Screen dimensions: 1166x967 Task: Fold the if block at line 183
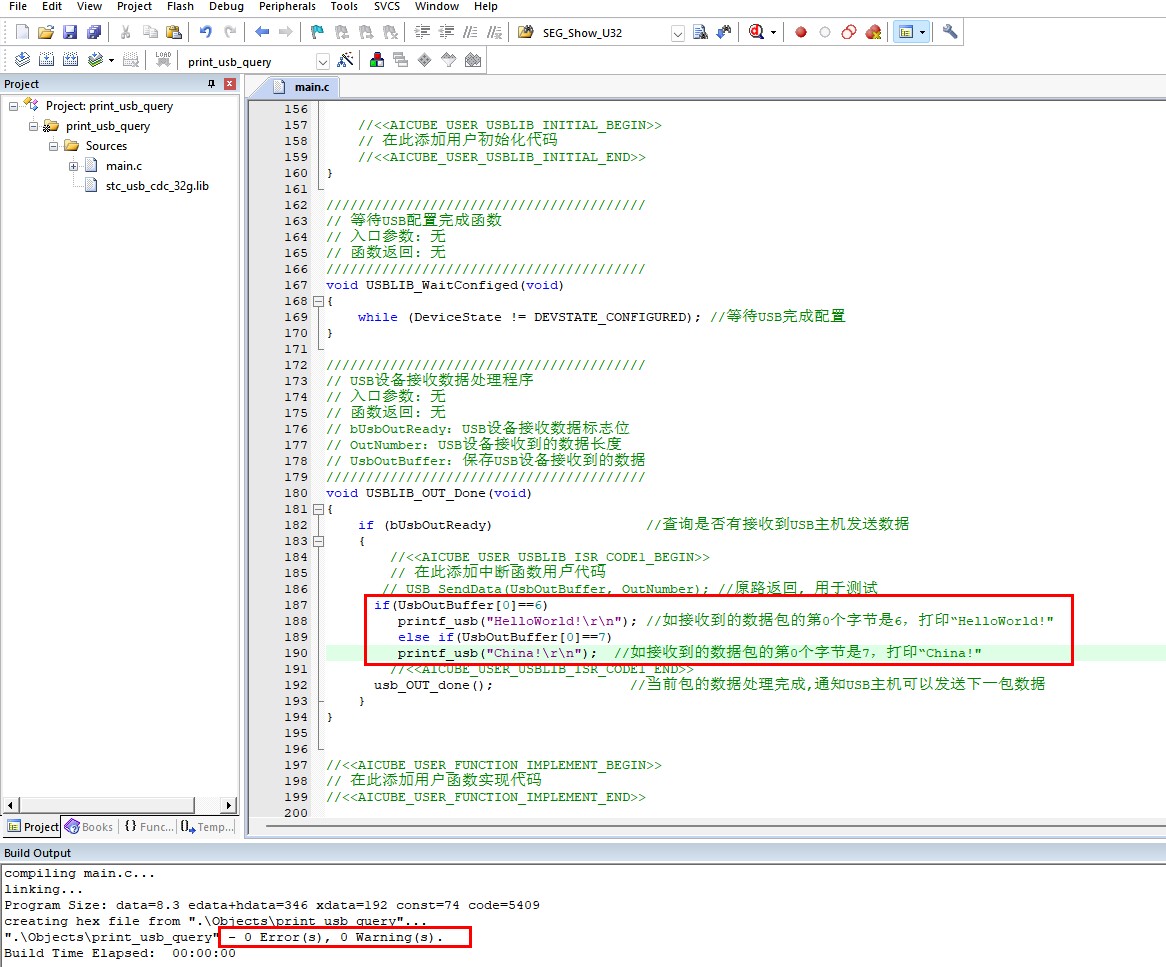[318, 542]
